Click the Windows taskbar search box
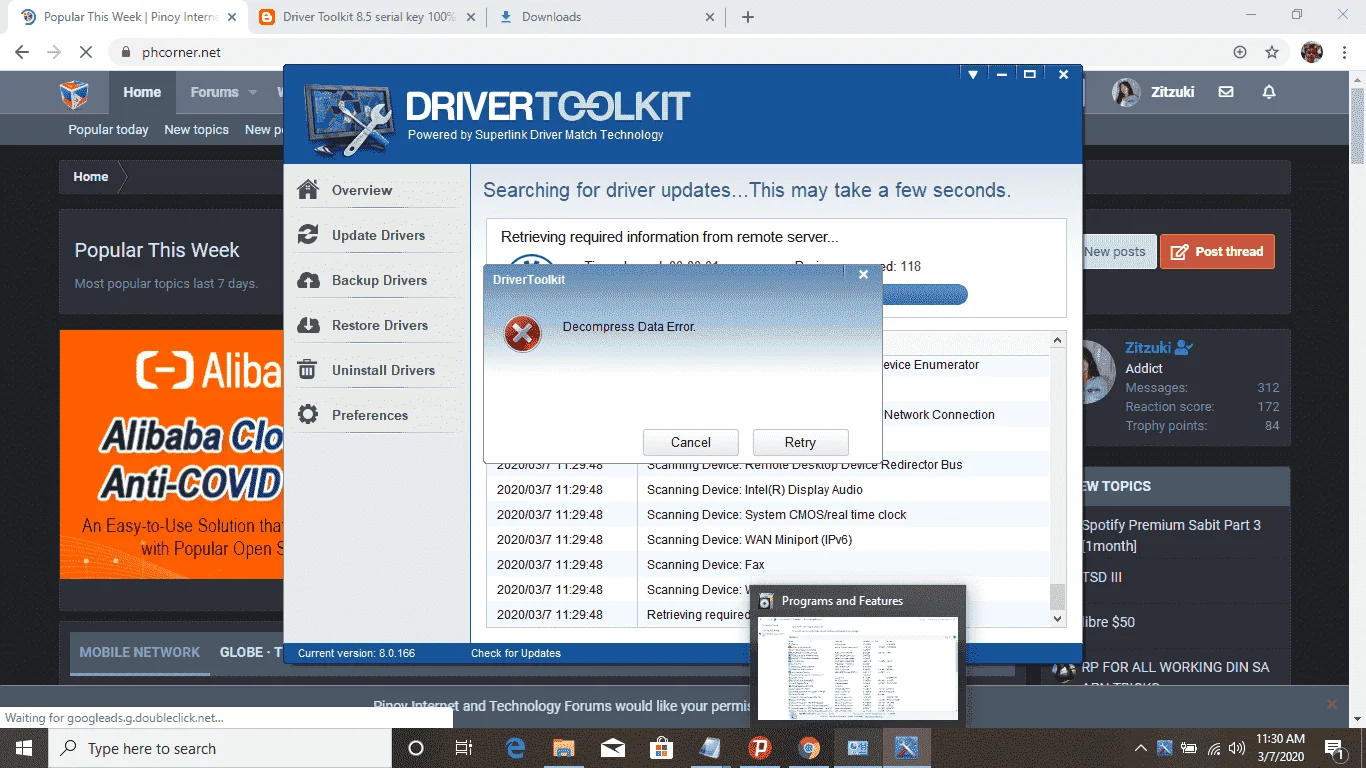Viewport: 1366px width, 768px height. coord(220,748)
